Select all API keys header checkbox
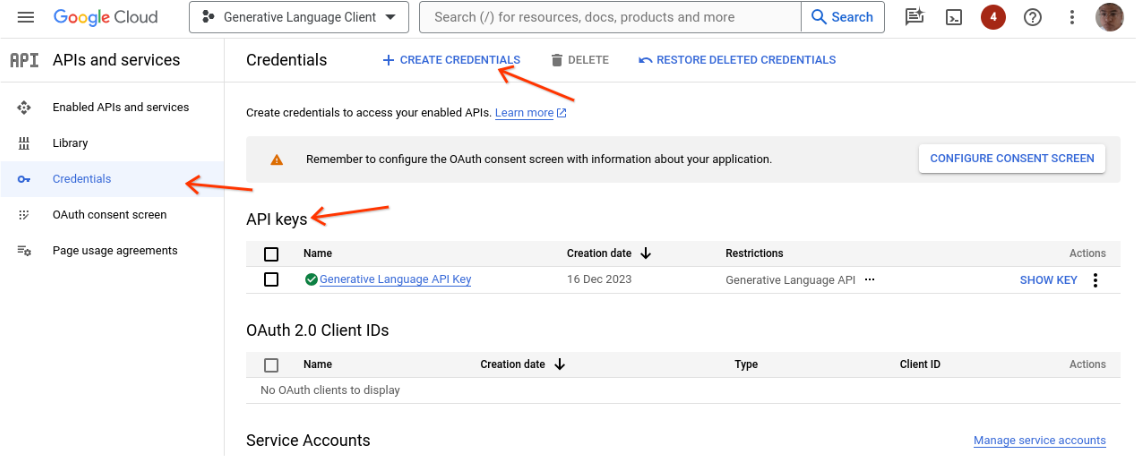Viewport: 1136px width, 457px height. click(271, 254)
